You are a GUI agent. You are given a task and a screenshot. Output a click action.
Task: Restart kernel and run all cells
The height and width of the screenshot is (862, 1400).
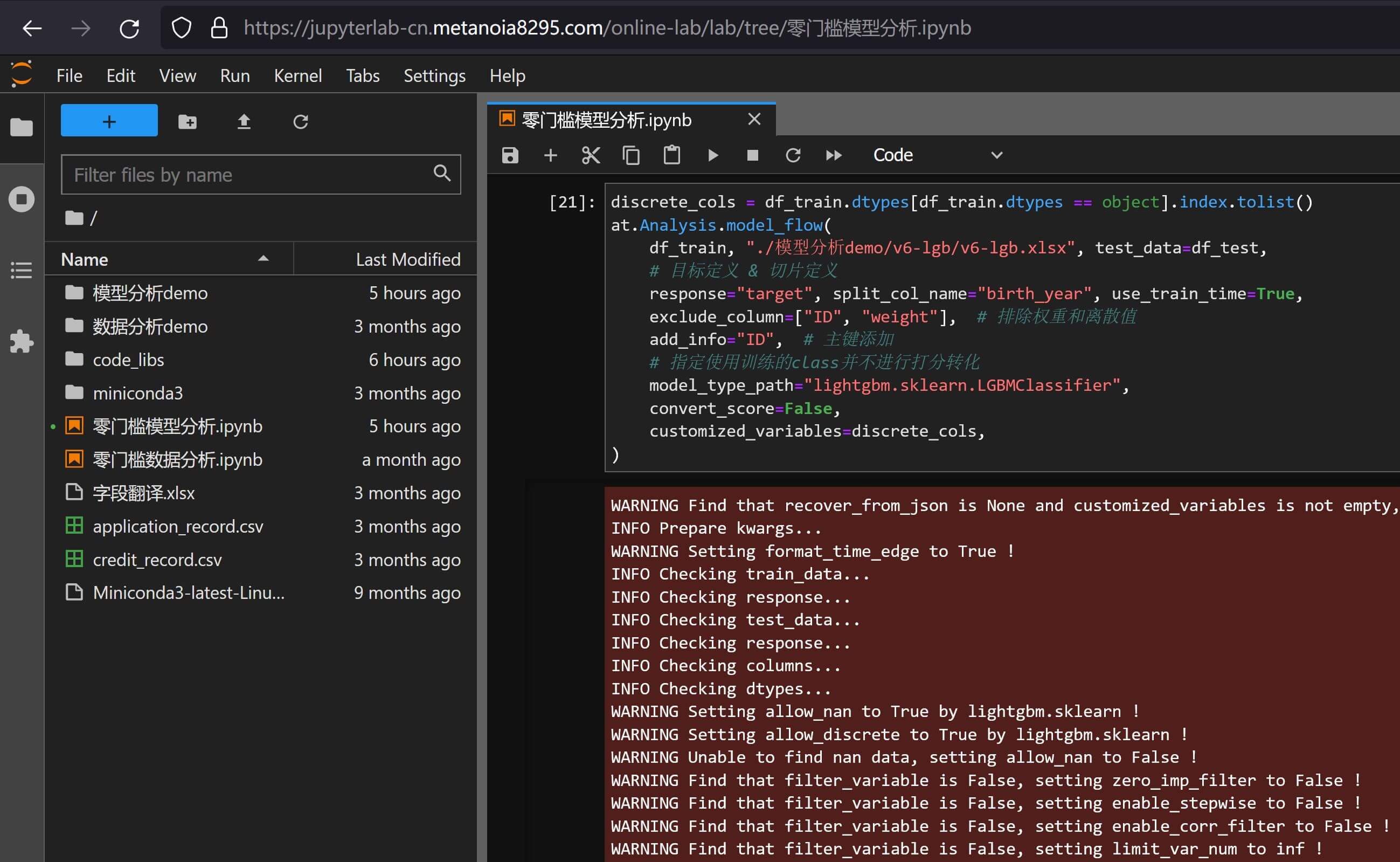click(x=833, y=155)
